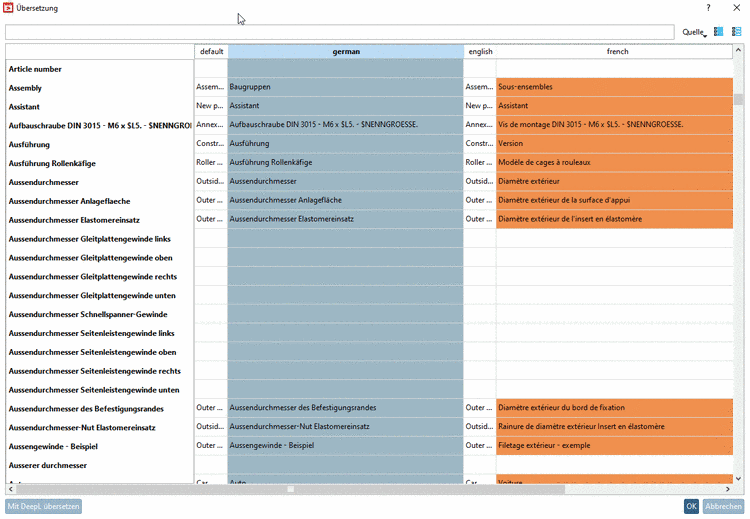The height and width of the screenshot is (519, 750).
Task: Click the Abbrechen button
Action: tap(723, 506)
